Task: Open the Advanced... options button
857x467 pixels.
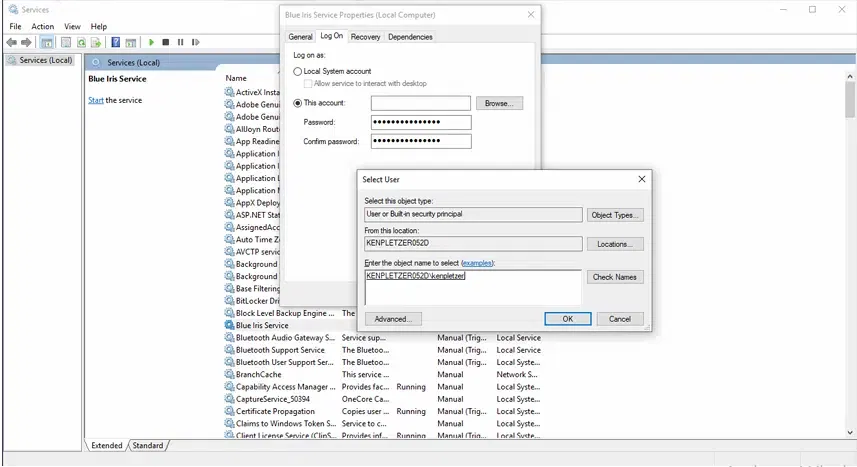Action: click(x=393, y=319)
